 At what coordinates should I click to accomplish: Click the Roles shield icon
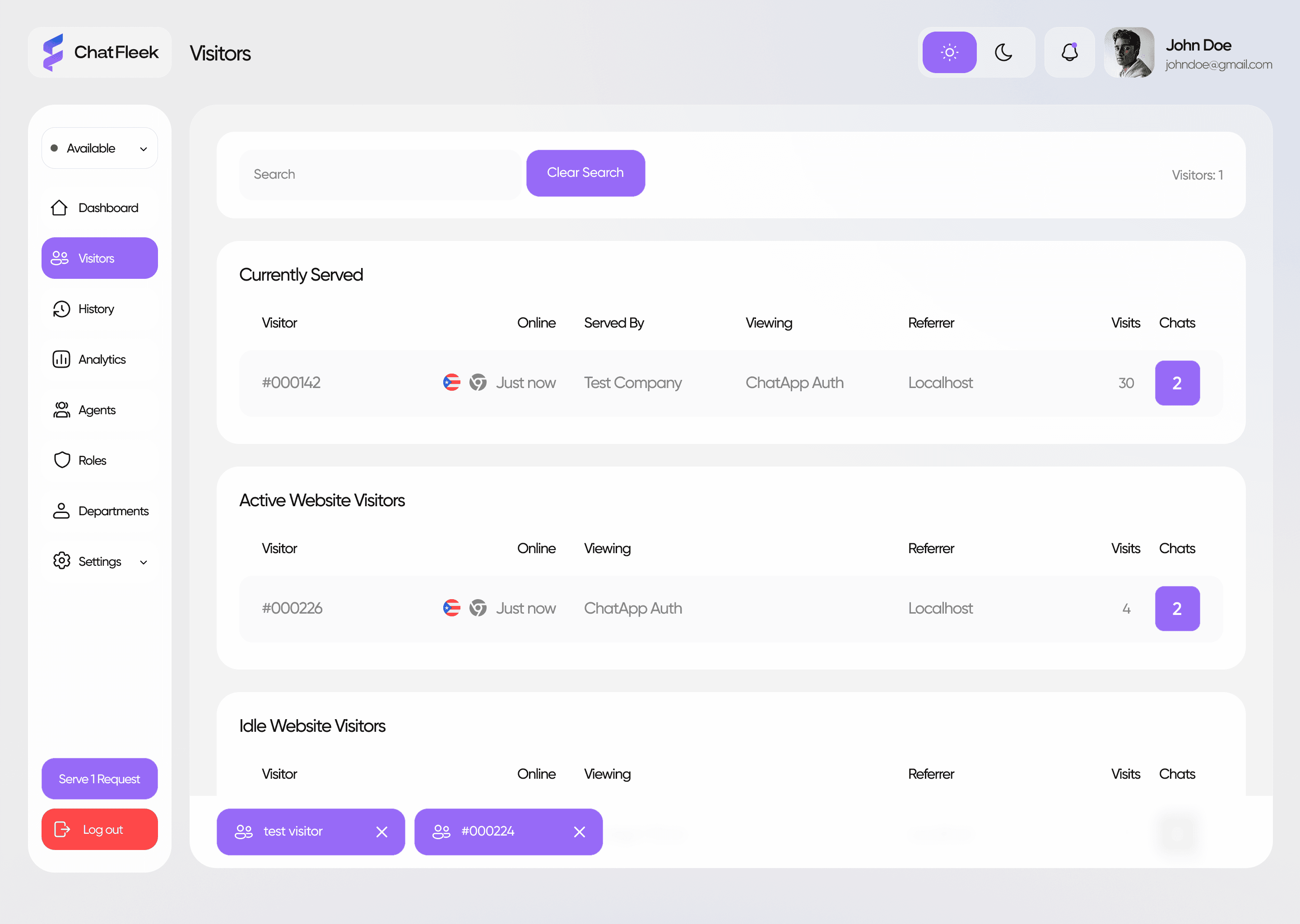point(61,460)
